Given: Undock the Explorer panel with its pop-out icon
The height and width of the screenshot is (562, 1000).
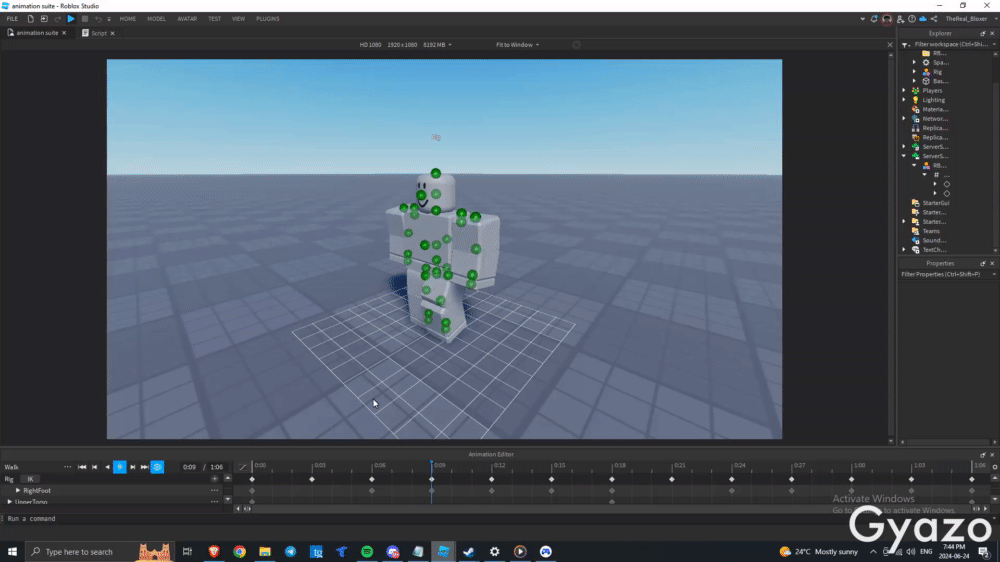Looking at the screenshot, I should coord(983,33).
